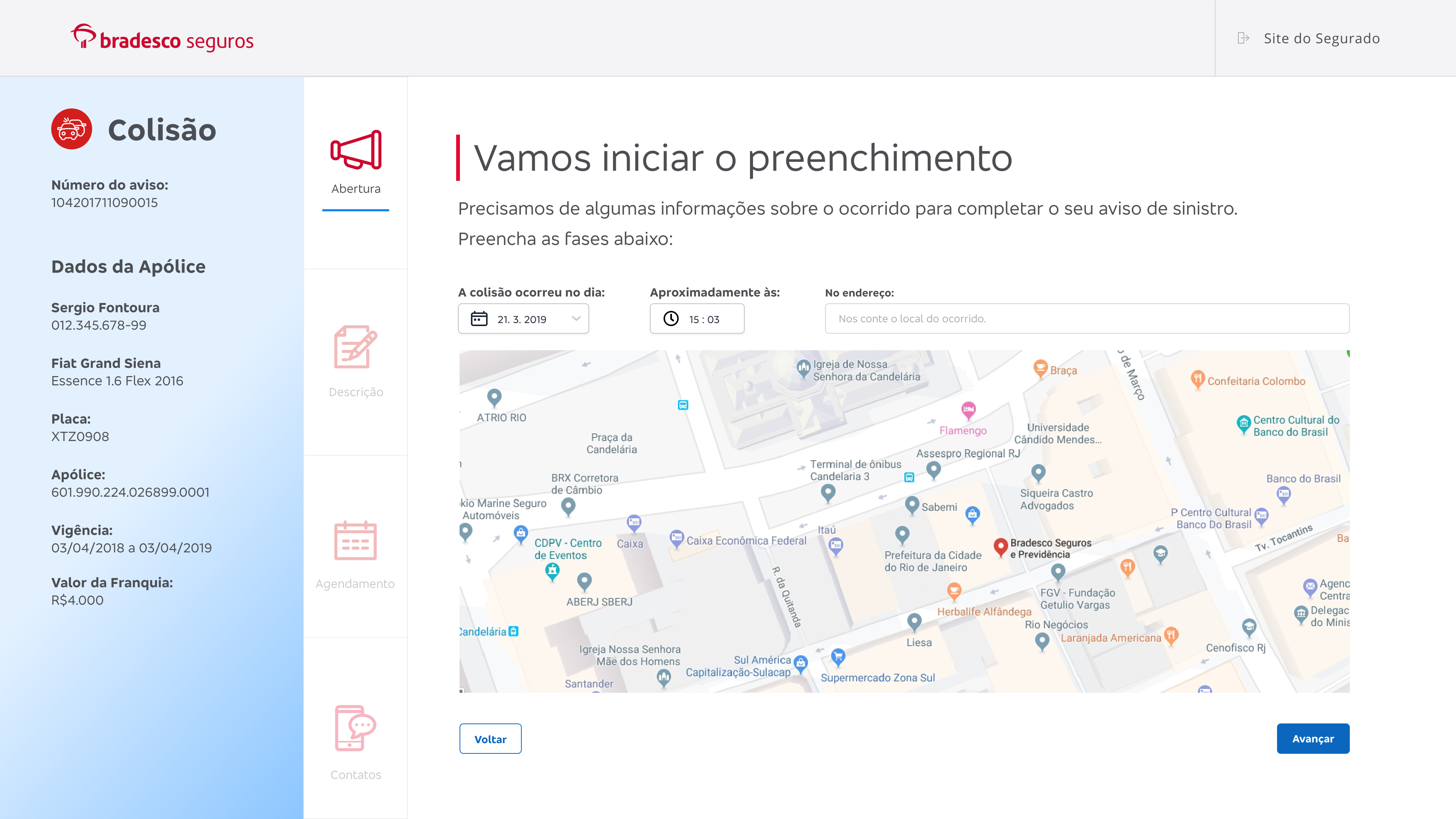Click the plate value XTZ0908
Image resolution: width=1456 pixels, height=819 pixels.
click(x=80, y=436)
